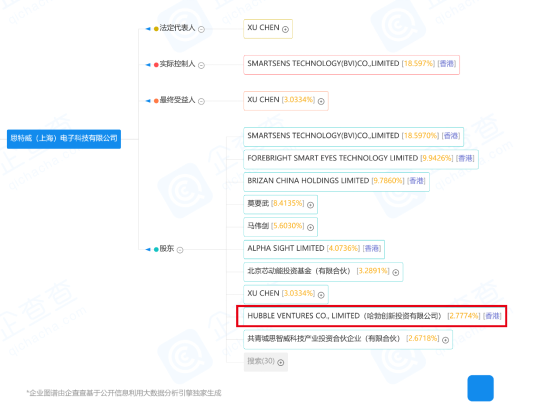Expand XU CHEN legal representative node
Viewport: 554px width, 408px height.
pos(285,29)
